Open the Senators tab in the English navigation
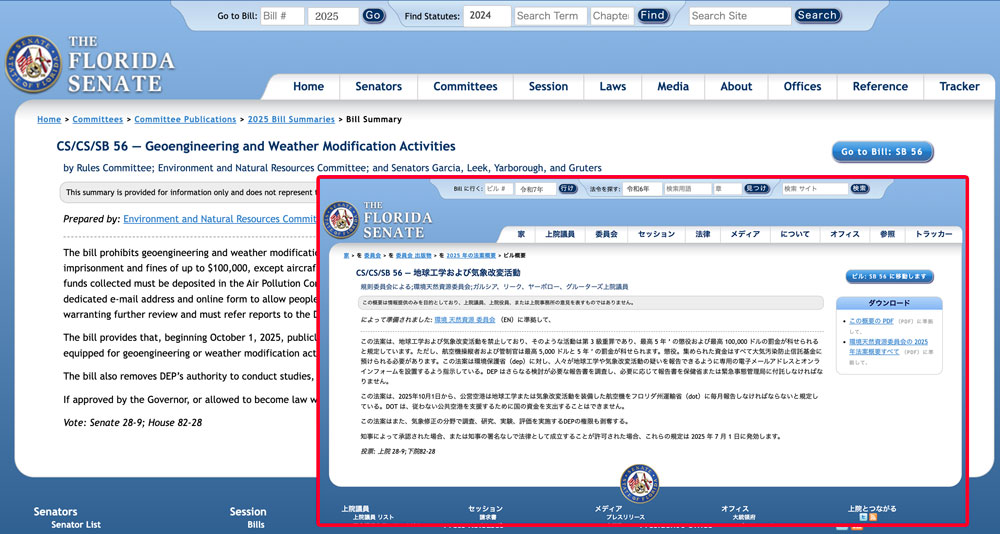1000x534 pixels. click(x=379, y=87)
